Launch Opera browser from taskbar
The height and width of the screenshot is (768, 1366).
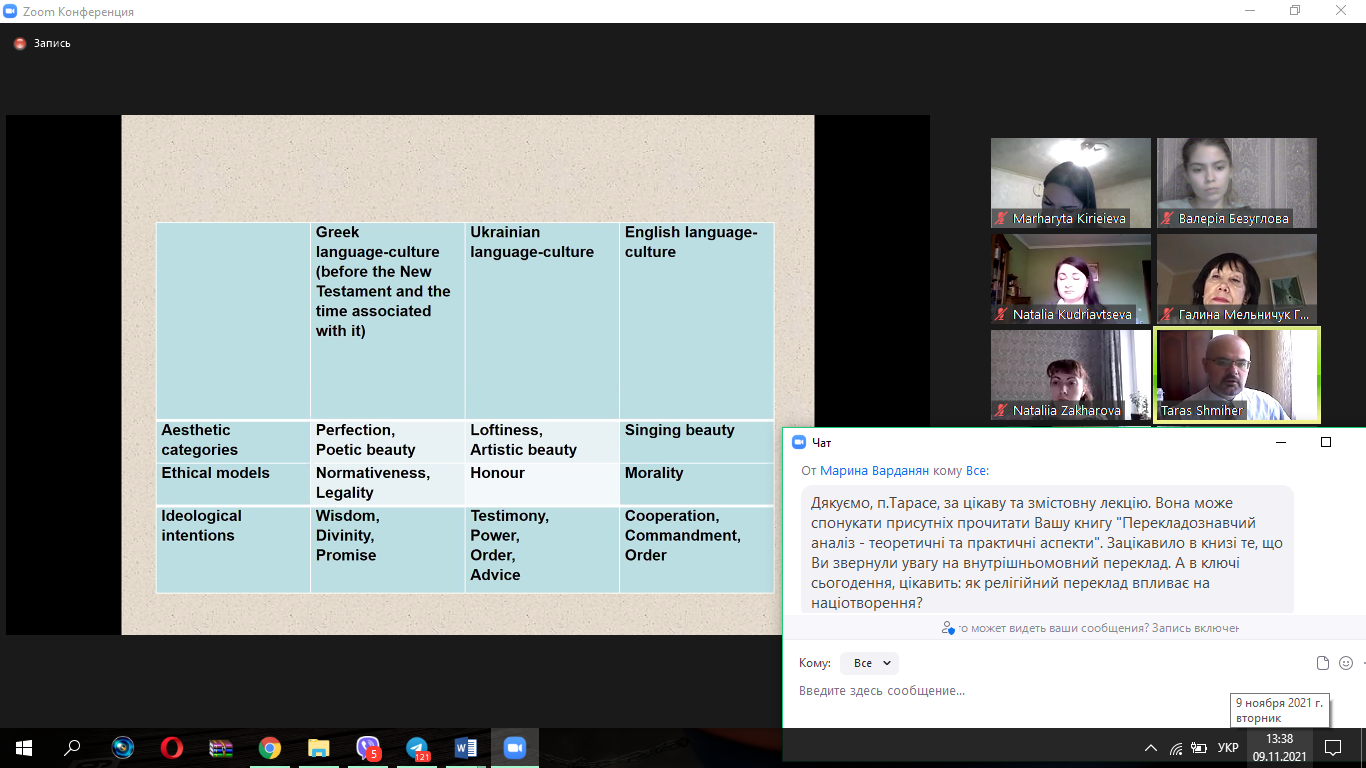(x=172, y=748)
